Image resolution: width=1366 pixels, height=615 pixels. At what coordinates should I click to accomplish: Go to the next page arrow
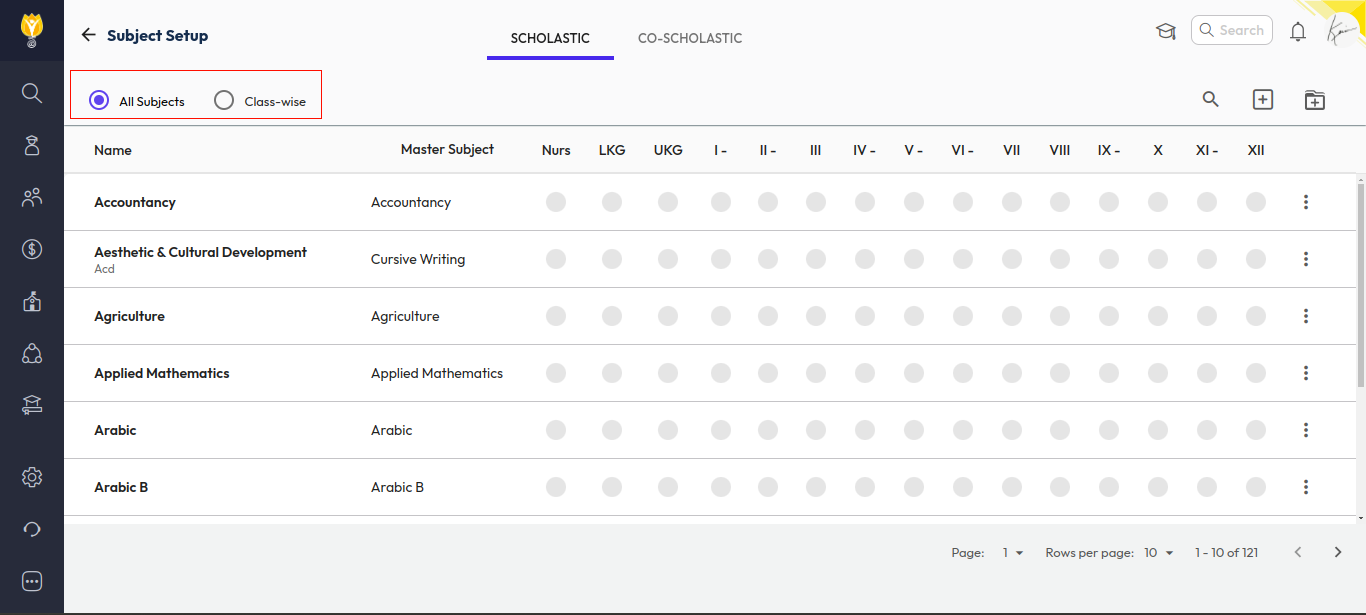(x=1338, y=552)
